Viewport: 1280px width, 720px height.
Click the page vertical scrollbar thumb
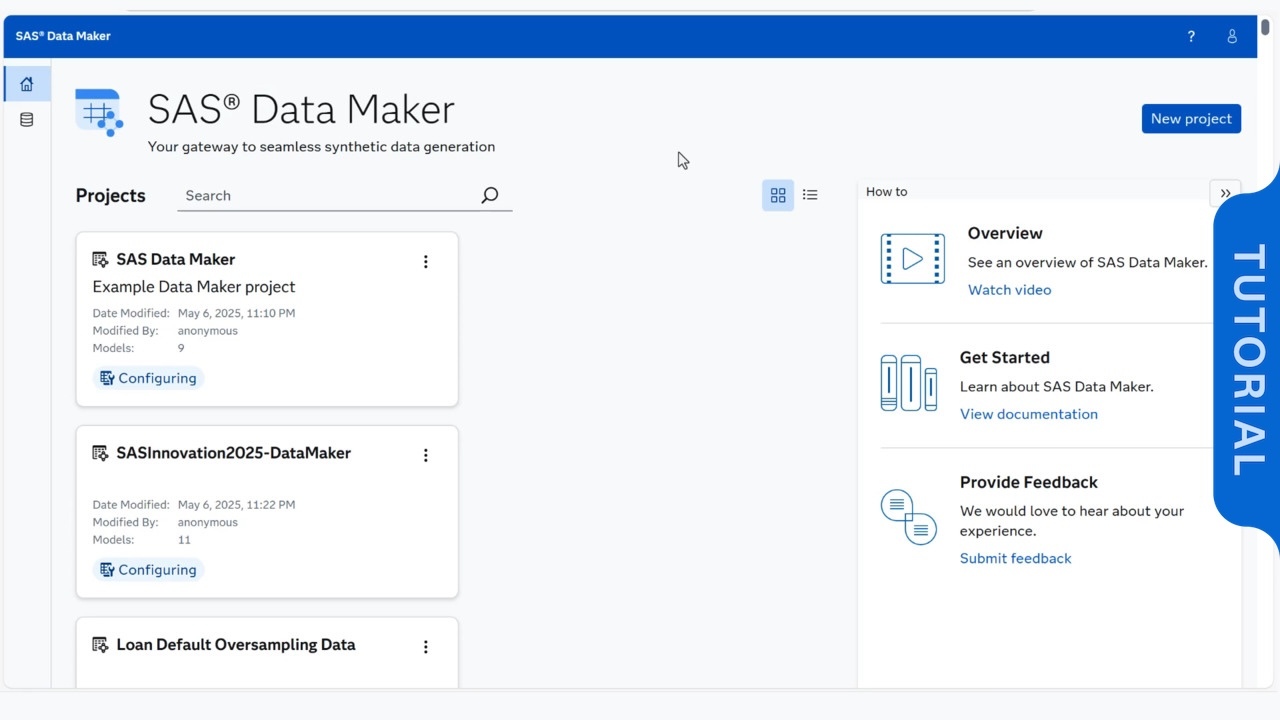(x=1265, y=27)
